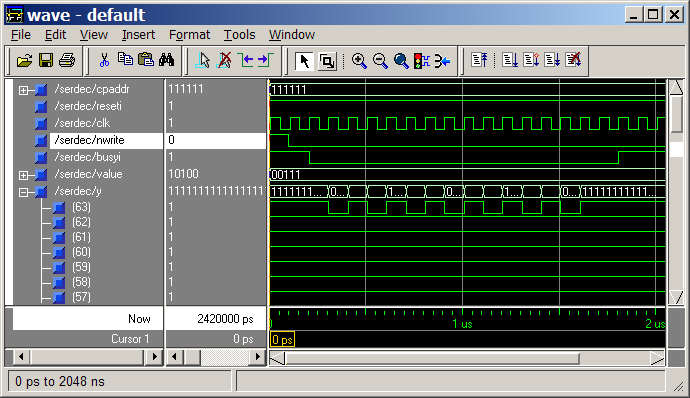Select the Zoom Mode box tool
The height and width of the screenshot is (398, 690).
coord(327,61)
